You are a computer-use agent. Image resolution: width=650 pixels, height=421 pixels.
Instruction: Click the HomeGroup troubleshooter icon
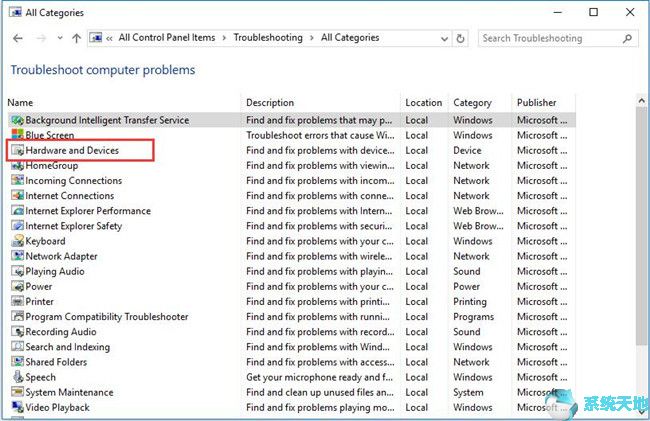tap(17, 165)
